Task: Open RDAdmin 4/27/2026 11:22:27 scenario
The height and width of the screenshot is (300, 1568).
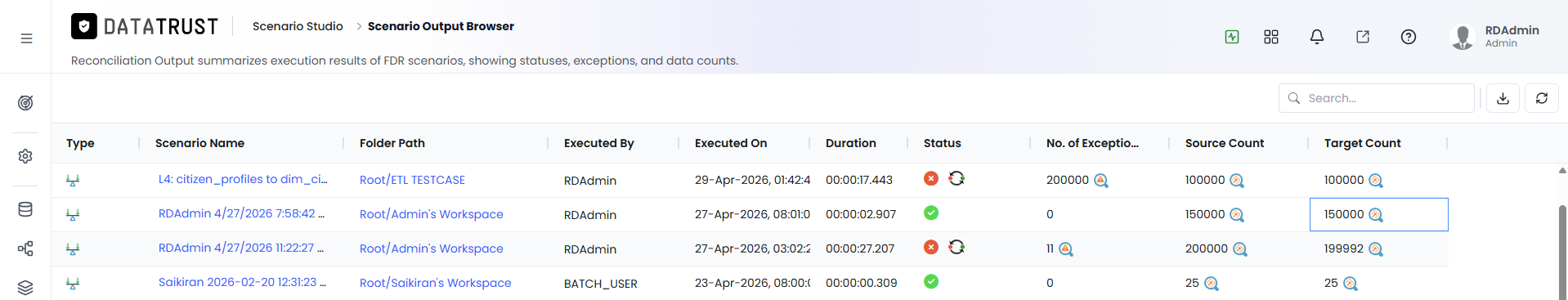Action: [x=241, y=248]
